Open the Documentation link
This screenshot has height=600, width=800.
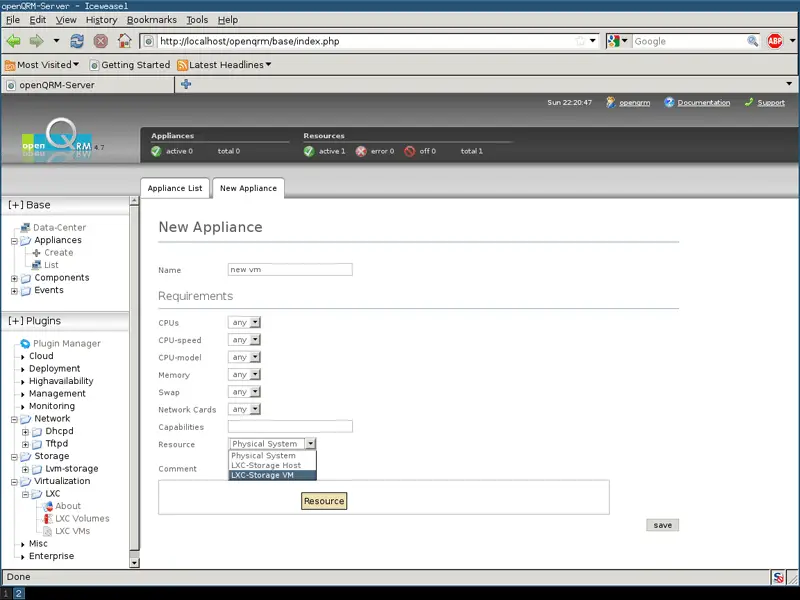(704, 103)
